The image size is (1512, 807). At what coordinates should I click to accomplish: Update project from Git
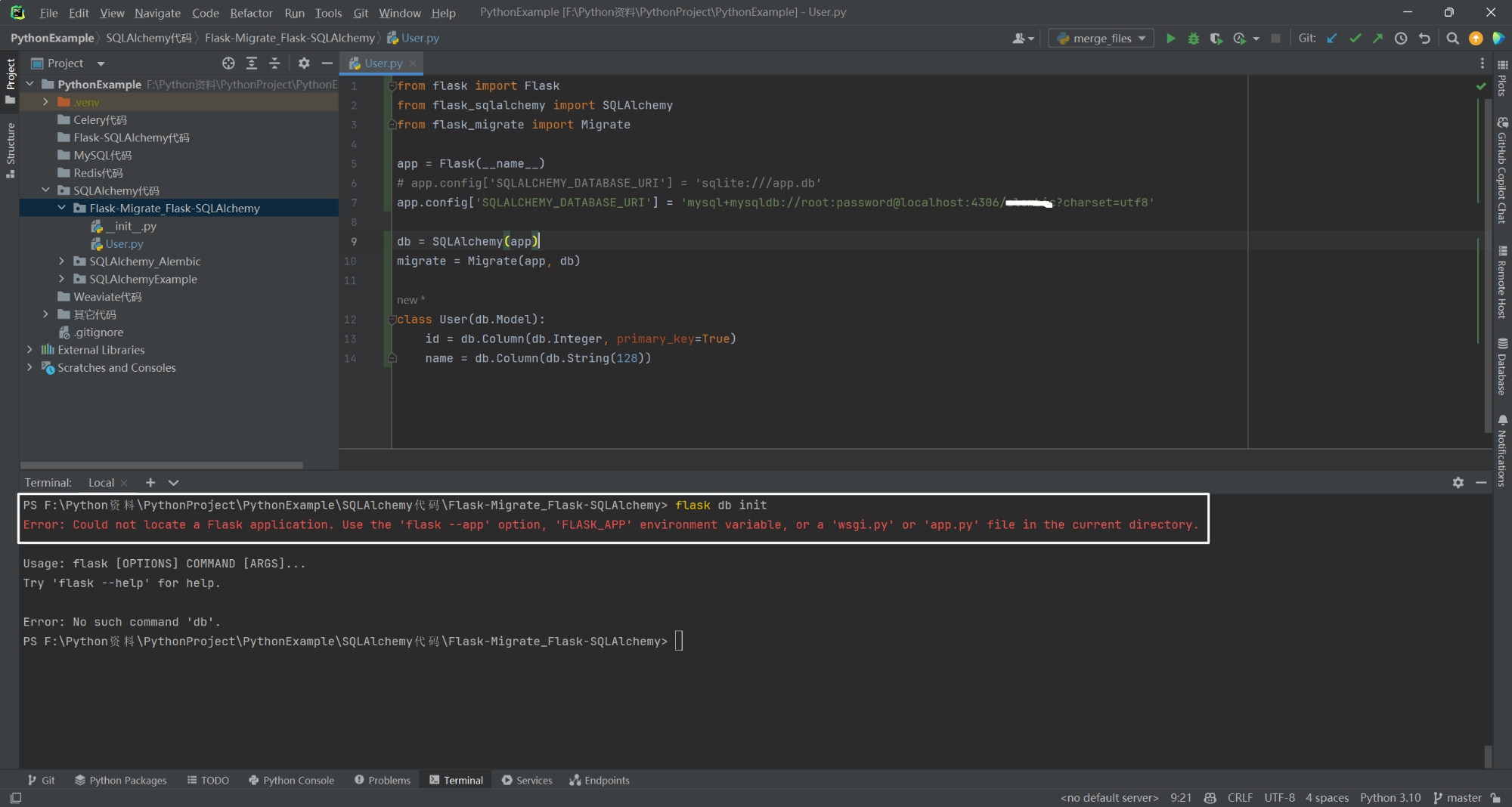point(1331,38)
